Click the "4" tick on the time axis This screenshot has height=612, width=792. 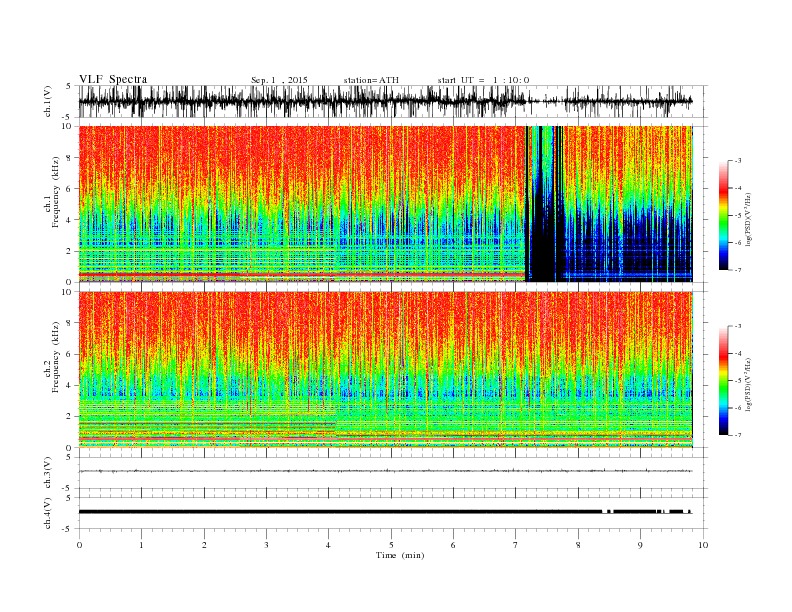pyautogui.click(x=328, y=545)
